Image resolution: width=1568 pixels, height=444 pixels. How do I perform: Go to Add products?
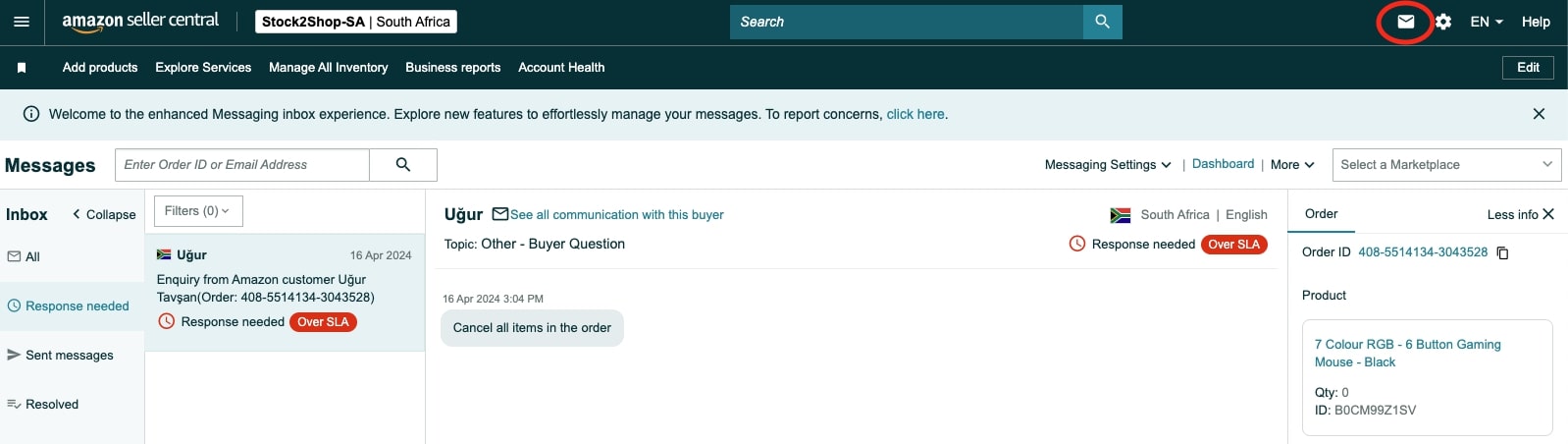(x=100, y=68)
